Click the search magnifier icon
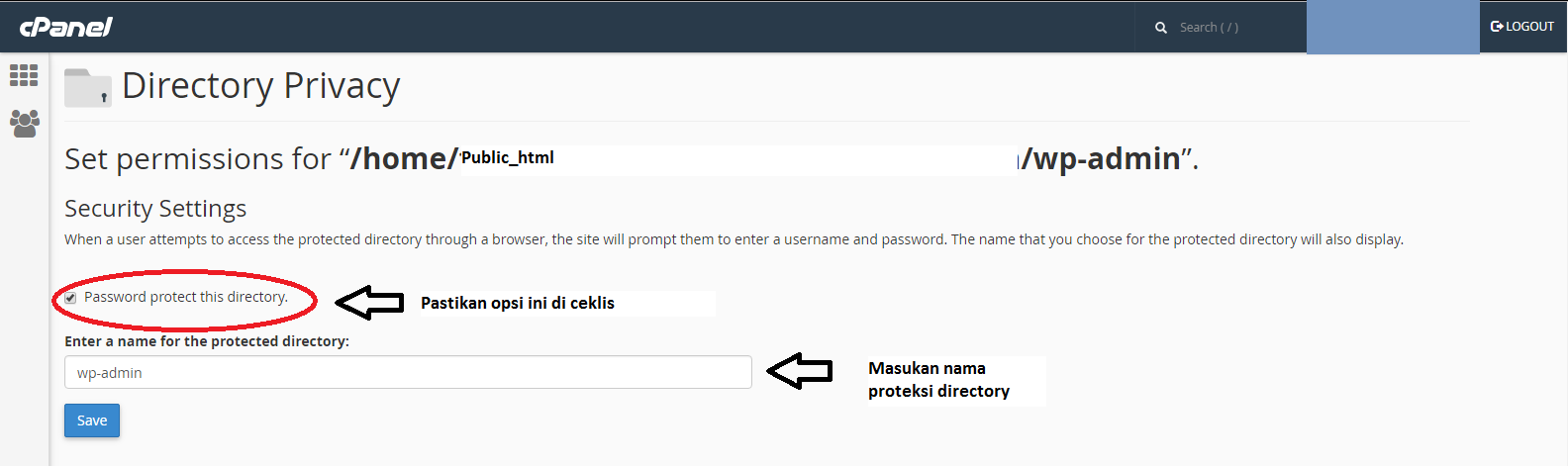 click(x=1161, y=28)
